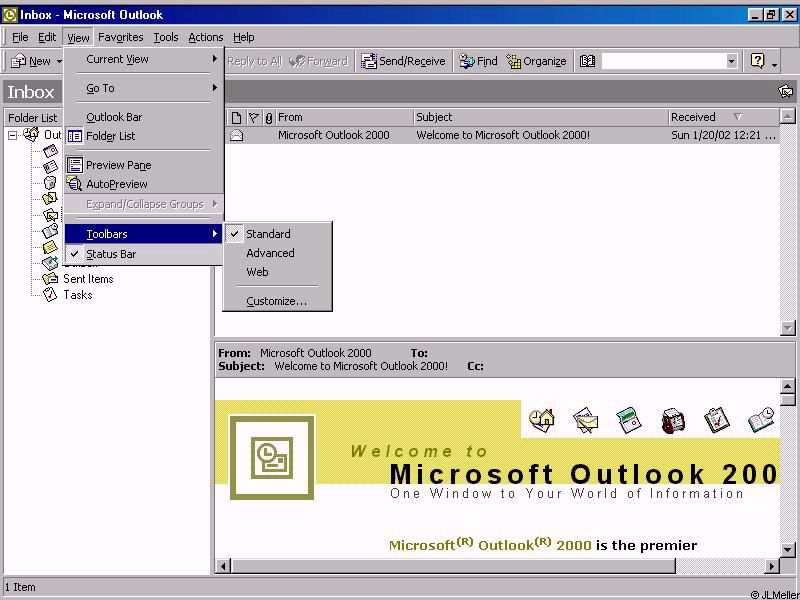Screen dimensions: 800x600
Task: Uncheck the Status Bar option
Action: point(144,254)
